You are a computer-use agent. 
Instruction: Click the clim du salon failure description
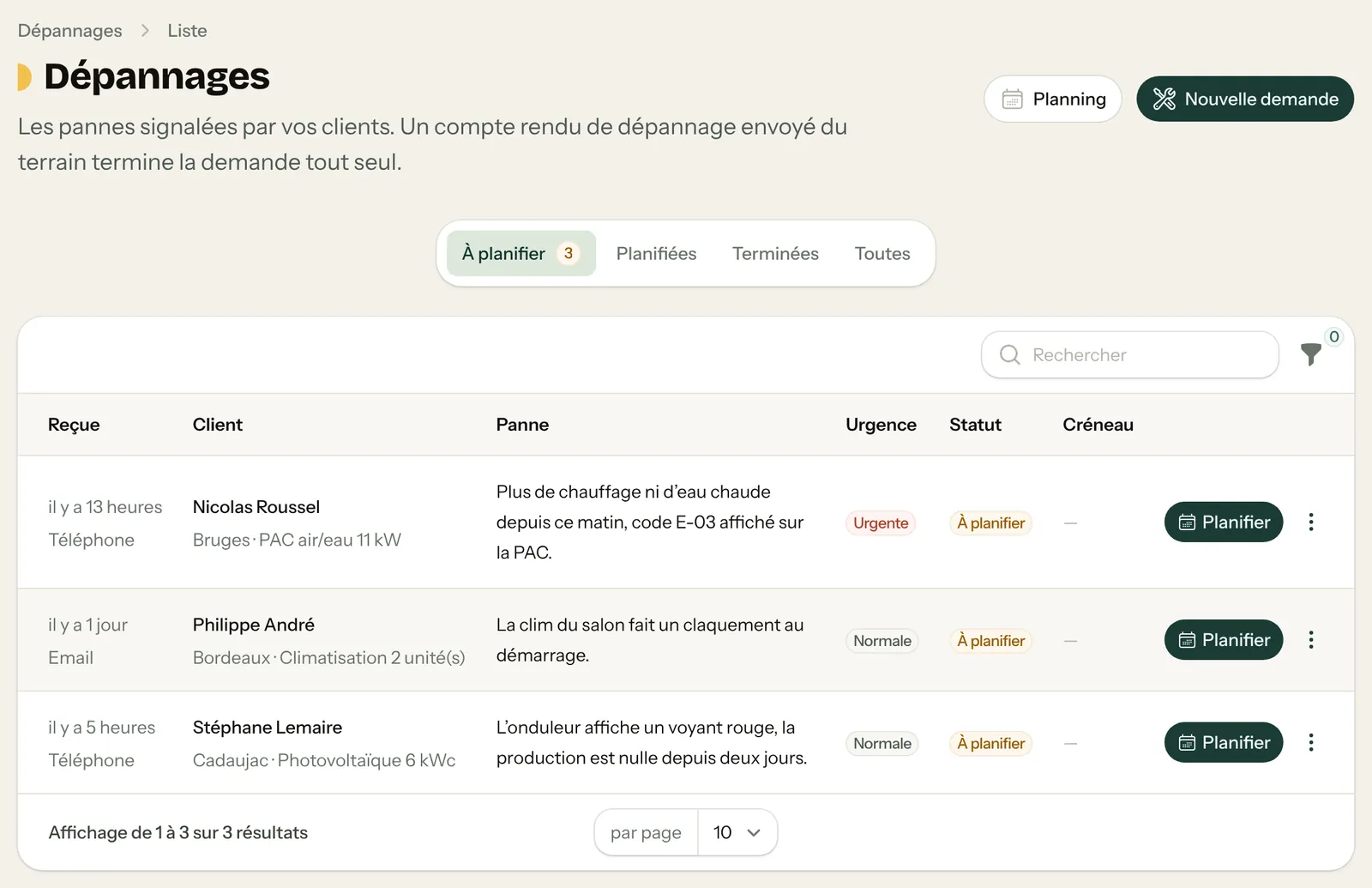[650, 640]
